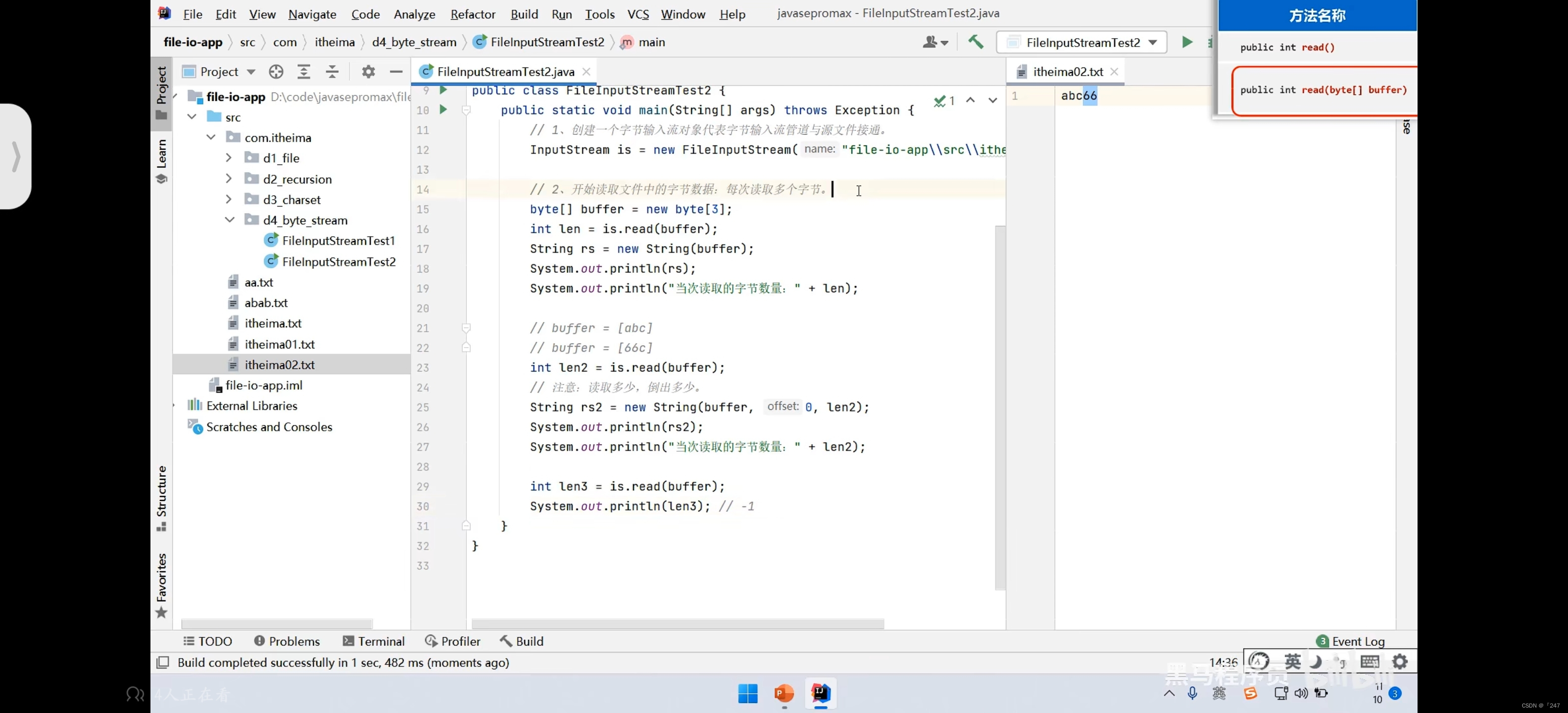
Task: Close the itheima02.txt tab
Action: [x=1114, y=72]
